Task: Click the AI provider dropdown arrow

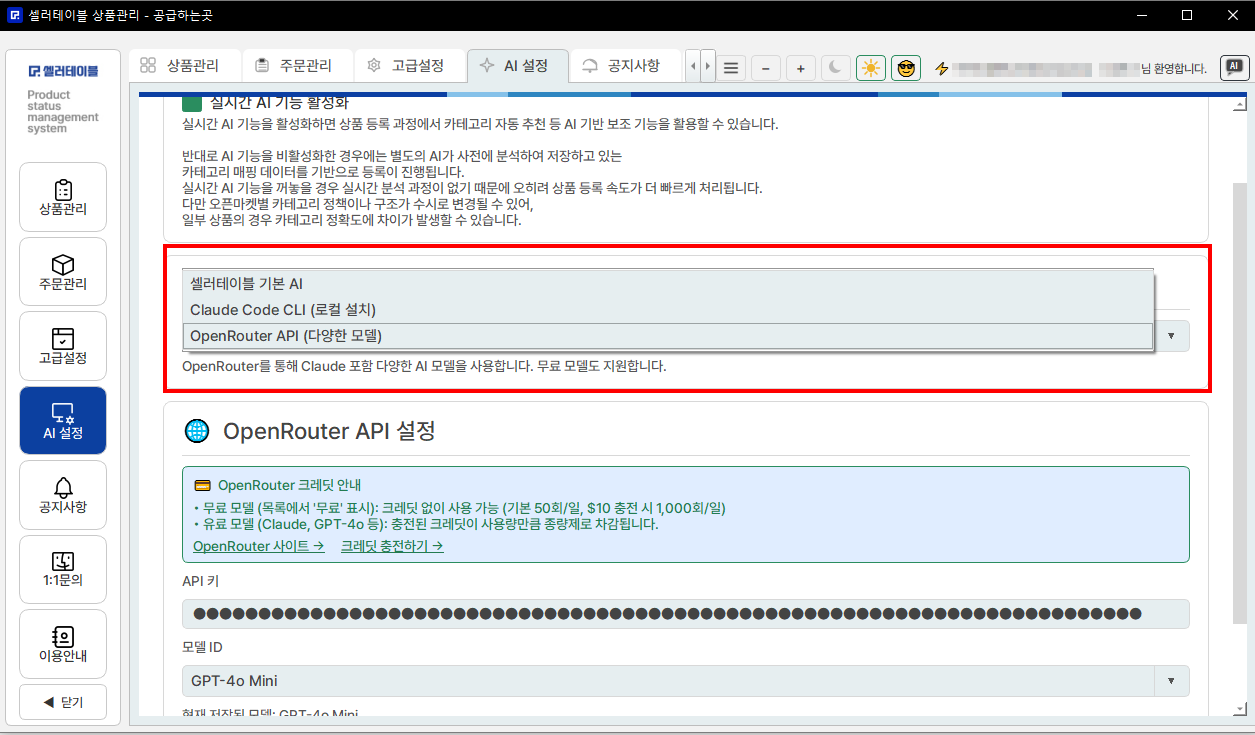Action: (x=1171, y=336)
